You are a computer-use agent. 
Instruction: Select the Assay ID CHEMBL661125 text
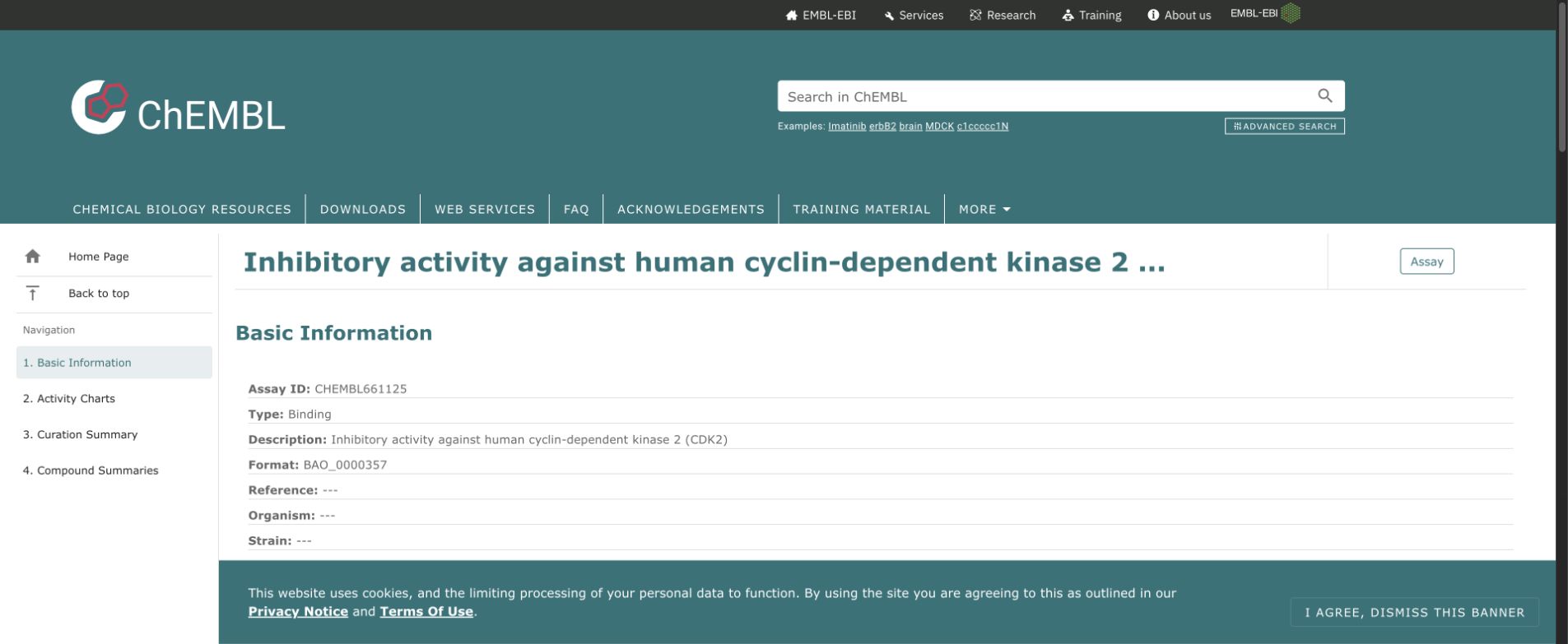(x=361, y=389)
